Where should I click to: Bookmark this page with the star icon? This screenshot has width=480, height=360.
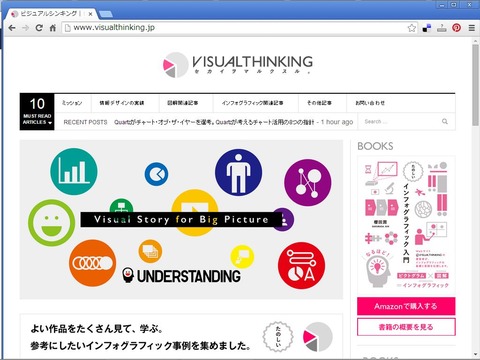click(412, 28)
